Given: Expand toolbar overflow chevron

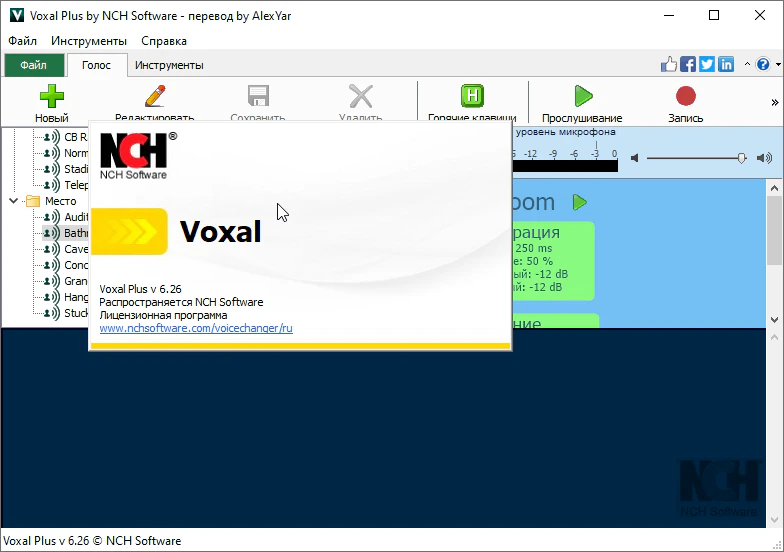Looking at the screenshot, I should point(774,102).
